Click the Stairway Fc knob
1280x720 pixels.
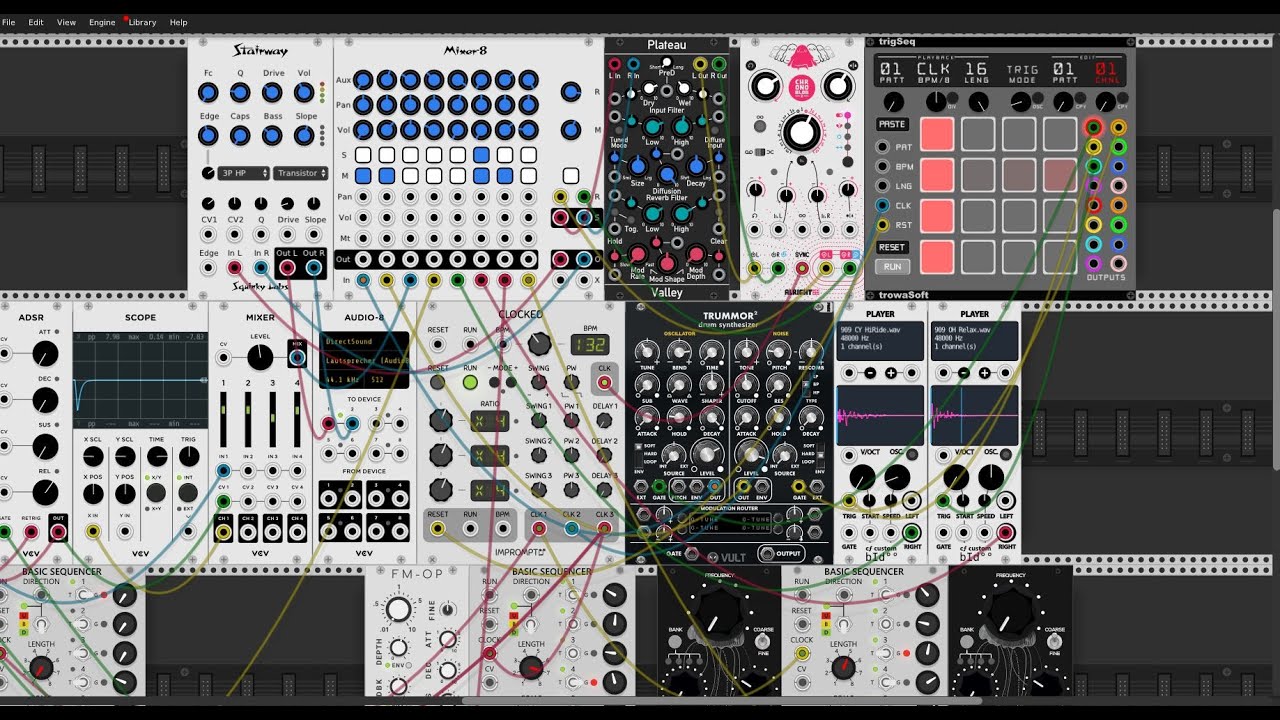(208, 93)
